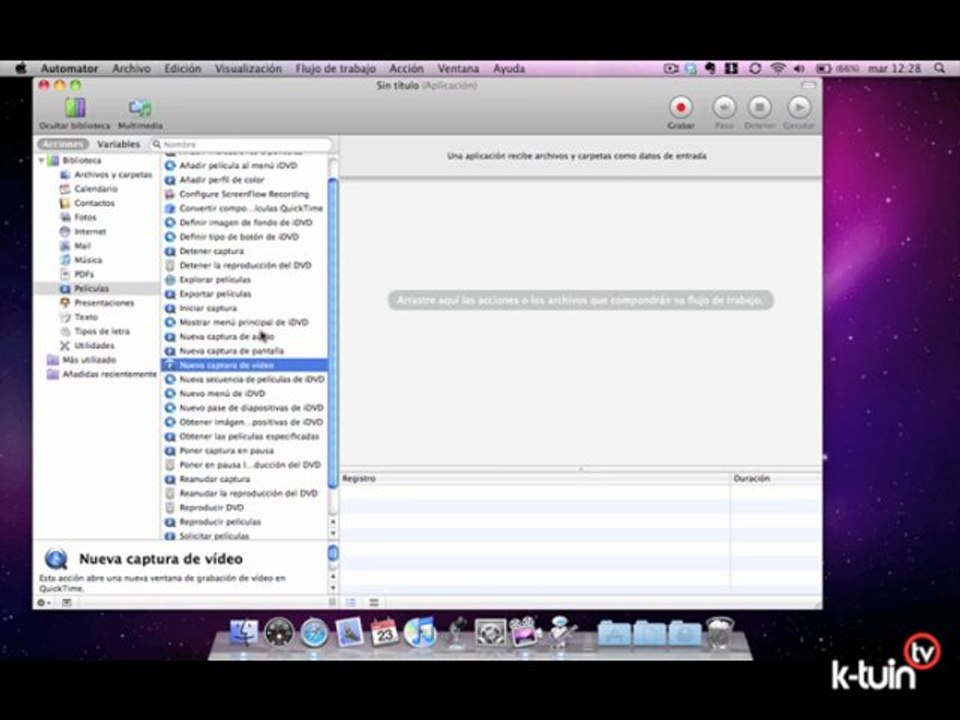Select Nueva captura de pantalla action
960x720 pixels.
[x=231, y=351]
